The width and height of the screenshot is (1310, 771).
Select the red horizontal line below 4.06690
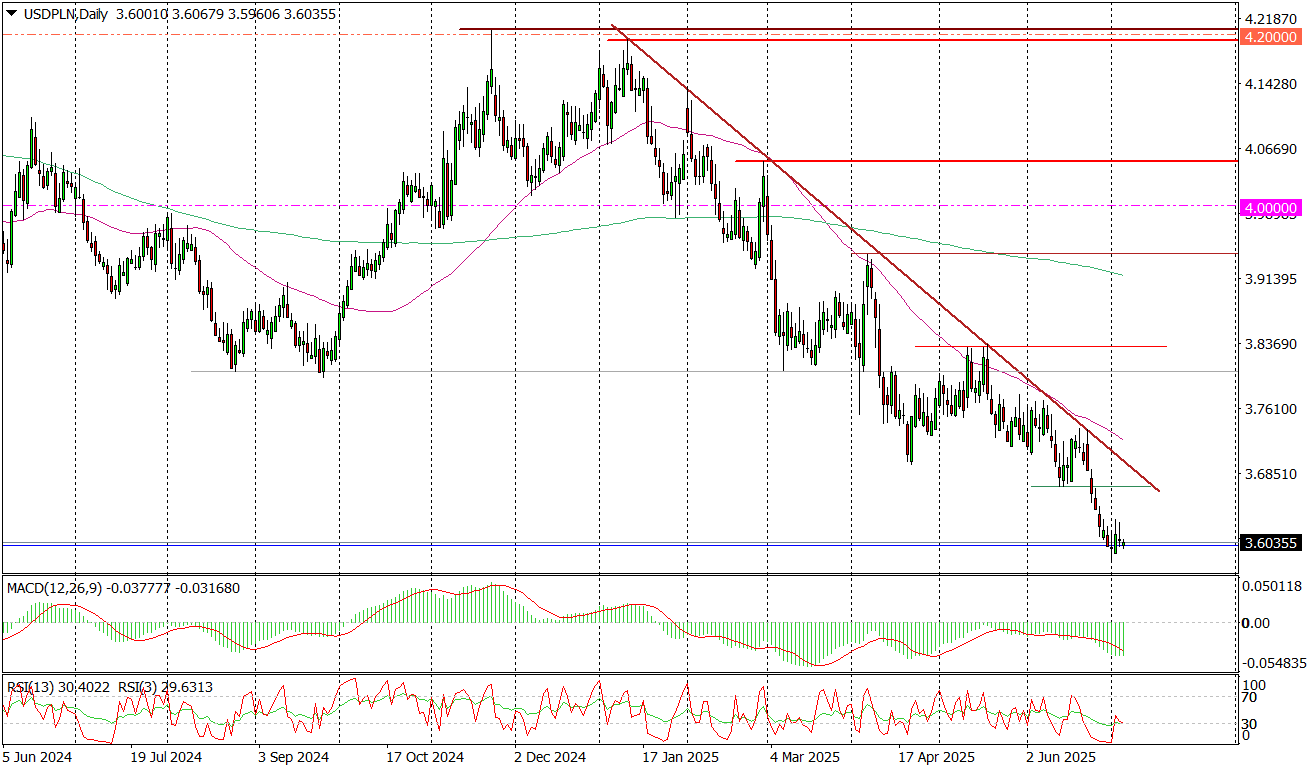point(986,160)
